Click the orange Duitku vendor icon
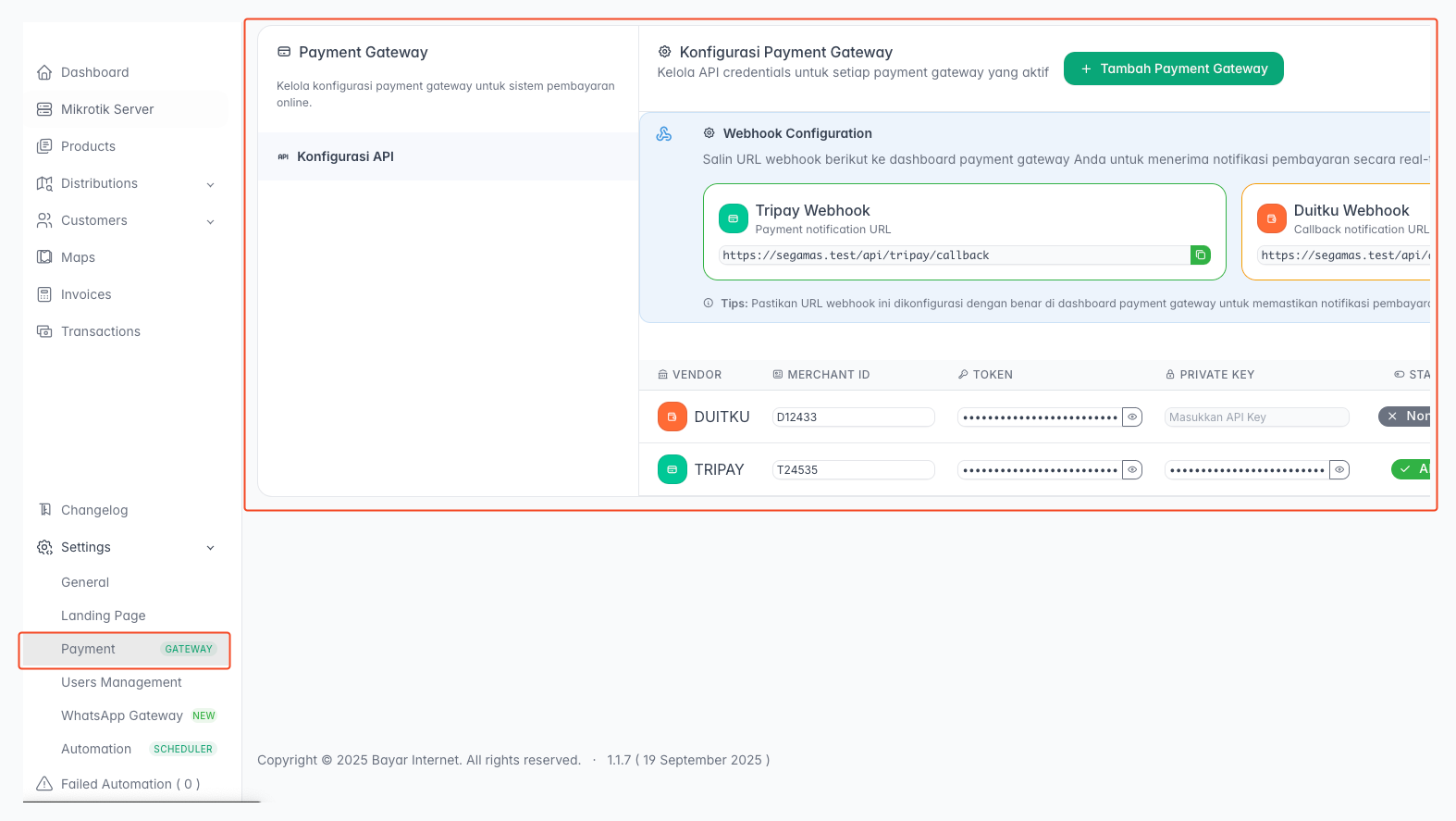1456x821 pixels. tap(672, 417)
